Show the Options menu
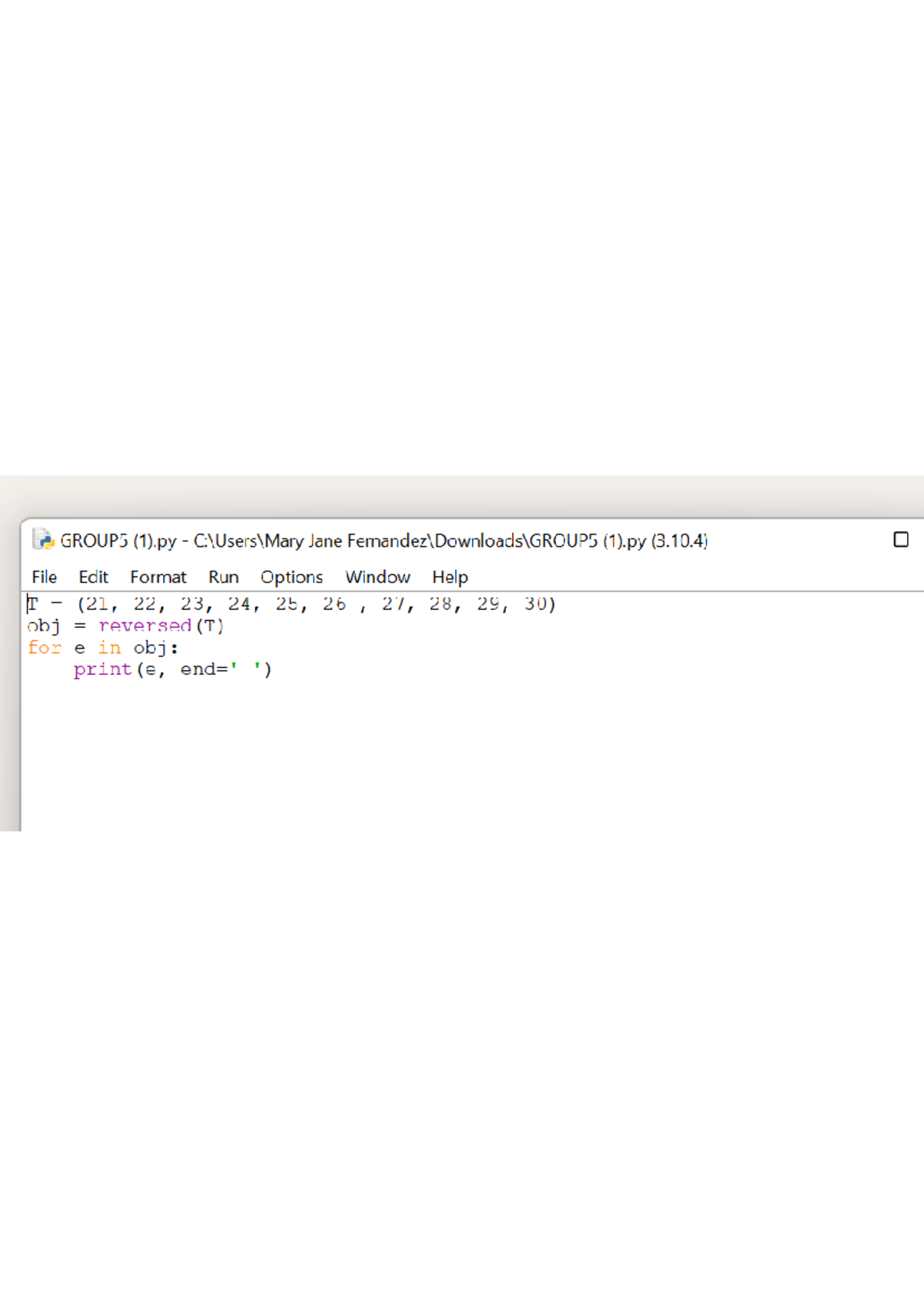924x1308 pixels. (x=291, y=577)
